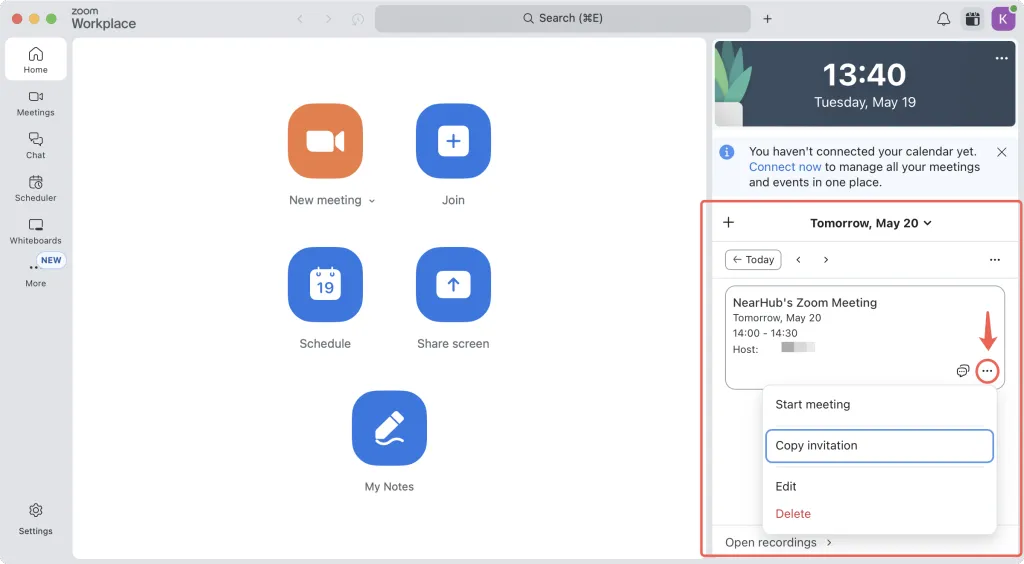Image resolution: width=1024 pixels, height=564 pixels.
Task: Click the Share screen icon
Action: point(453,285)
